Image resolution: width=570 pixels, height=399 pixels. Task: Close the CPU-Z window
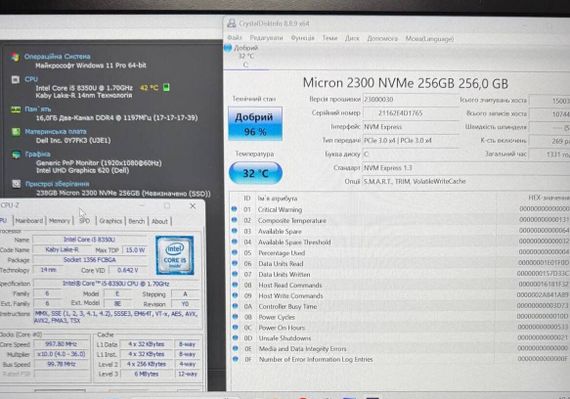[193, 206]
